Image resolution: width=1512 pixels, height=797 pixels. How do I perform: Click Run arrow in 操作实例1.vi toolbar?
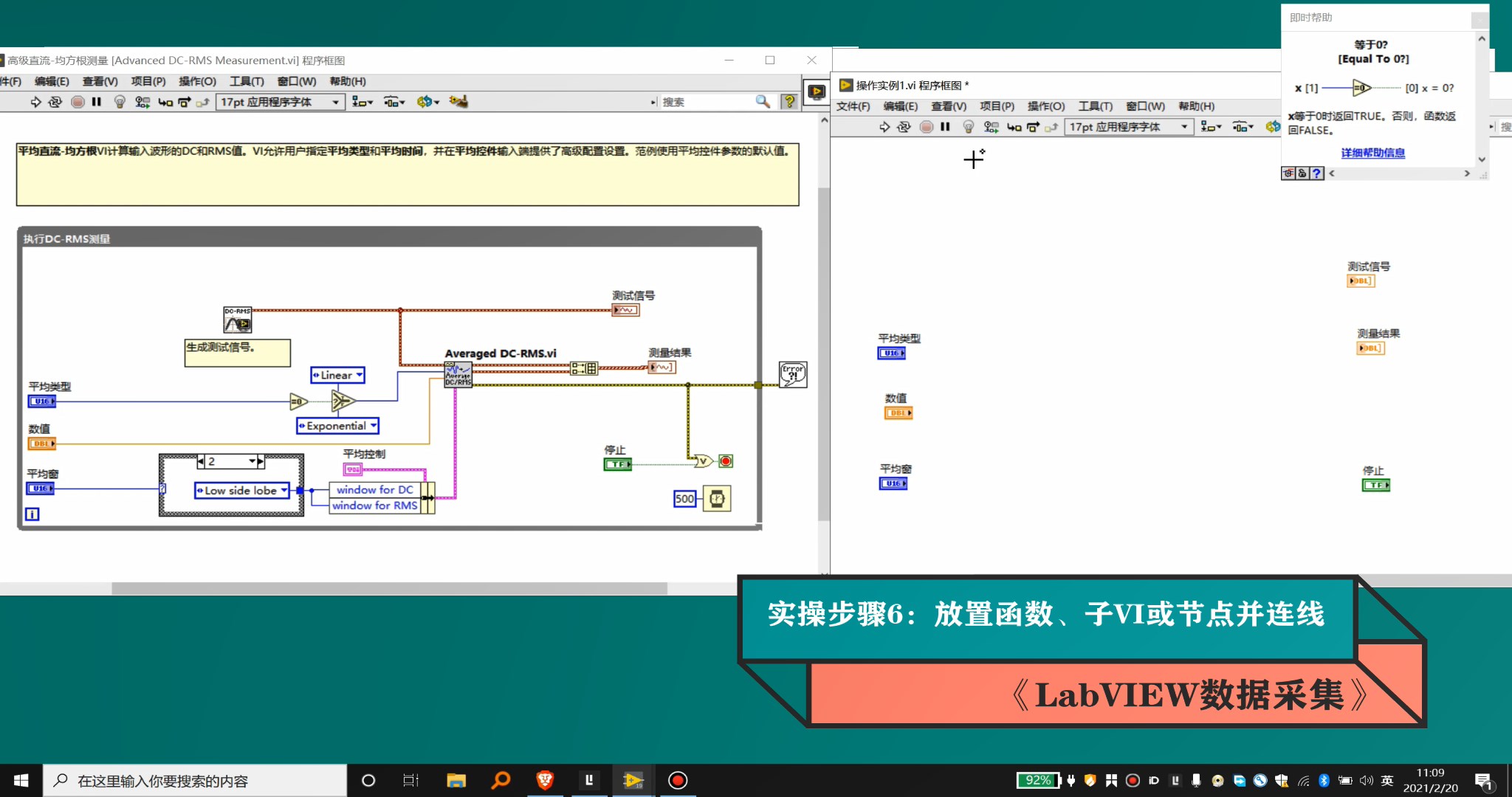pos(884,127)
